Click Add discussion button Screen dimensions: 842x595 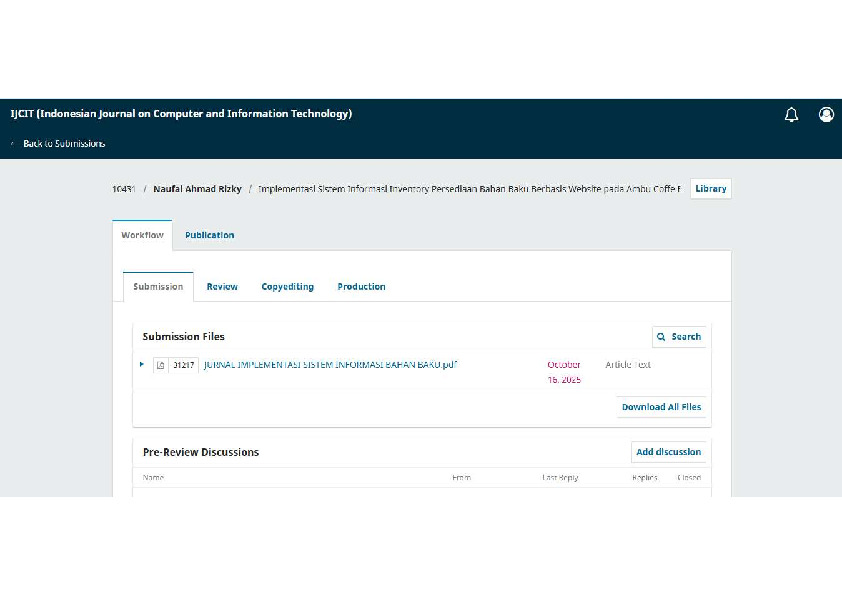(x=668, y=452)
